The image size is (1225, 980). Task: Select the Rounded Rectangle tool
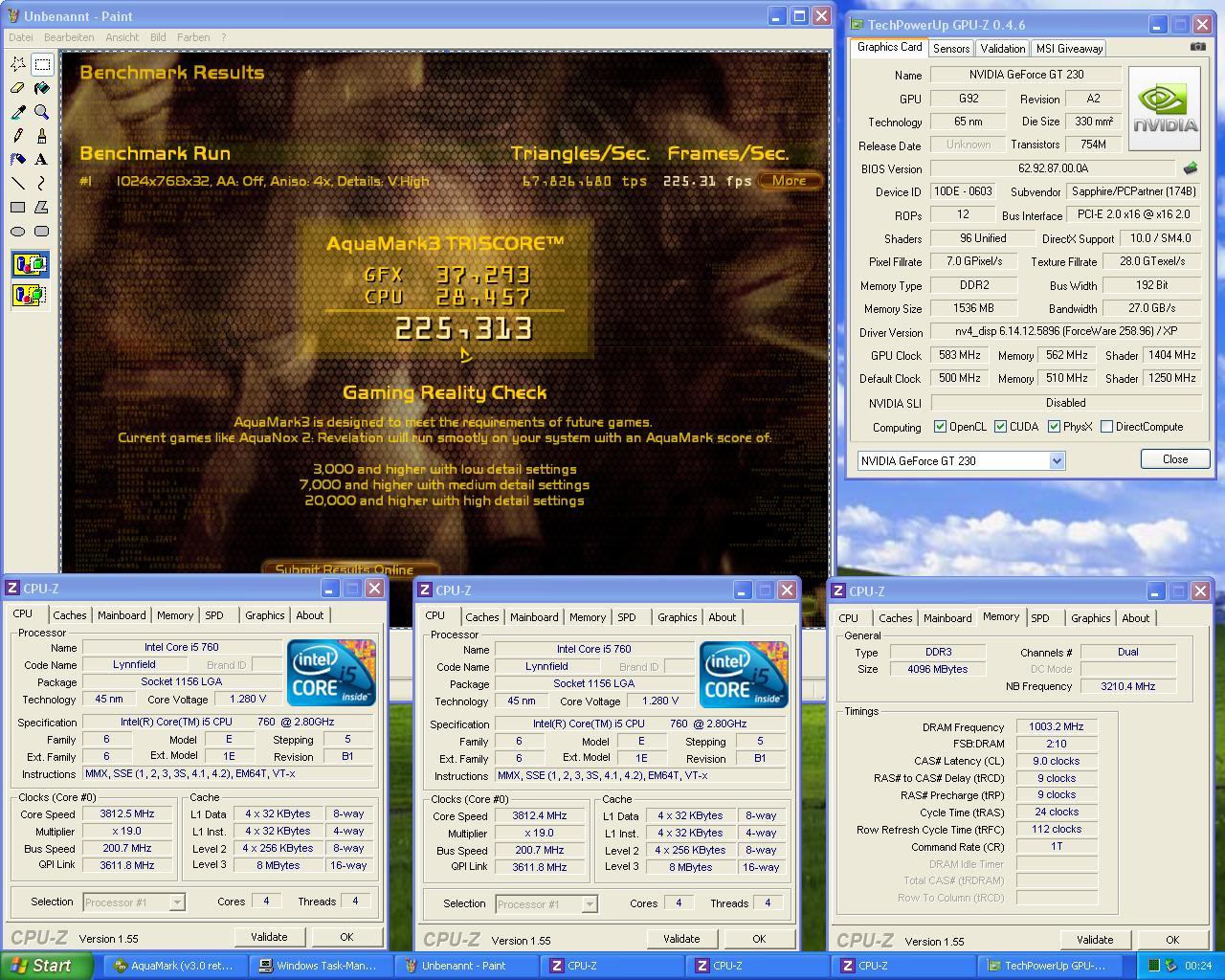42,231
